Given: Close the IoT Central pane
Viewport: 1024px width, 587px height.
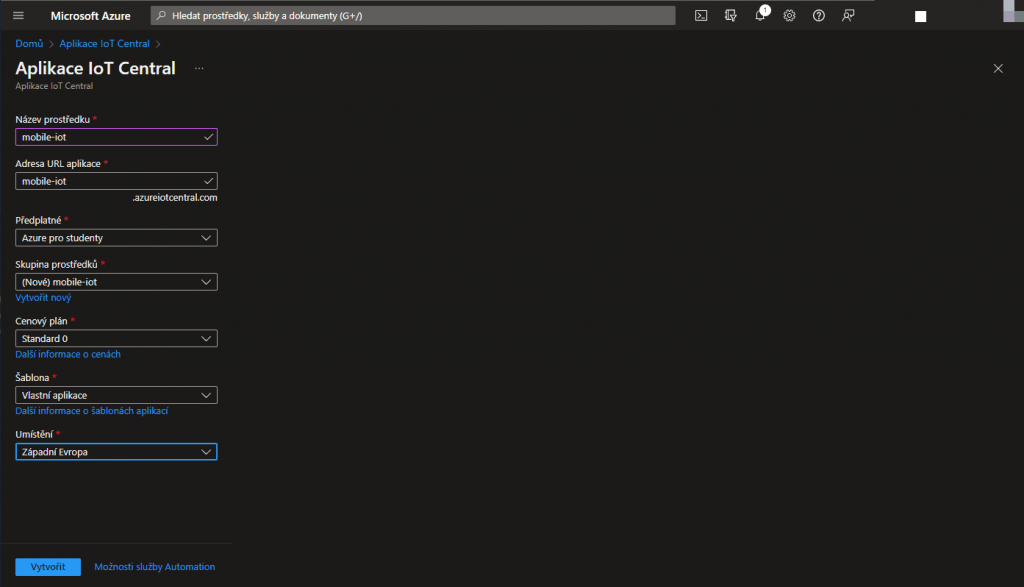Looking at the screenshot, I should pyautogui.click(x=997, y=68).
